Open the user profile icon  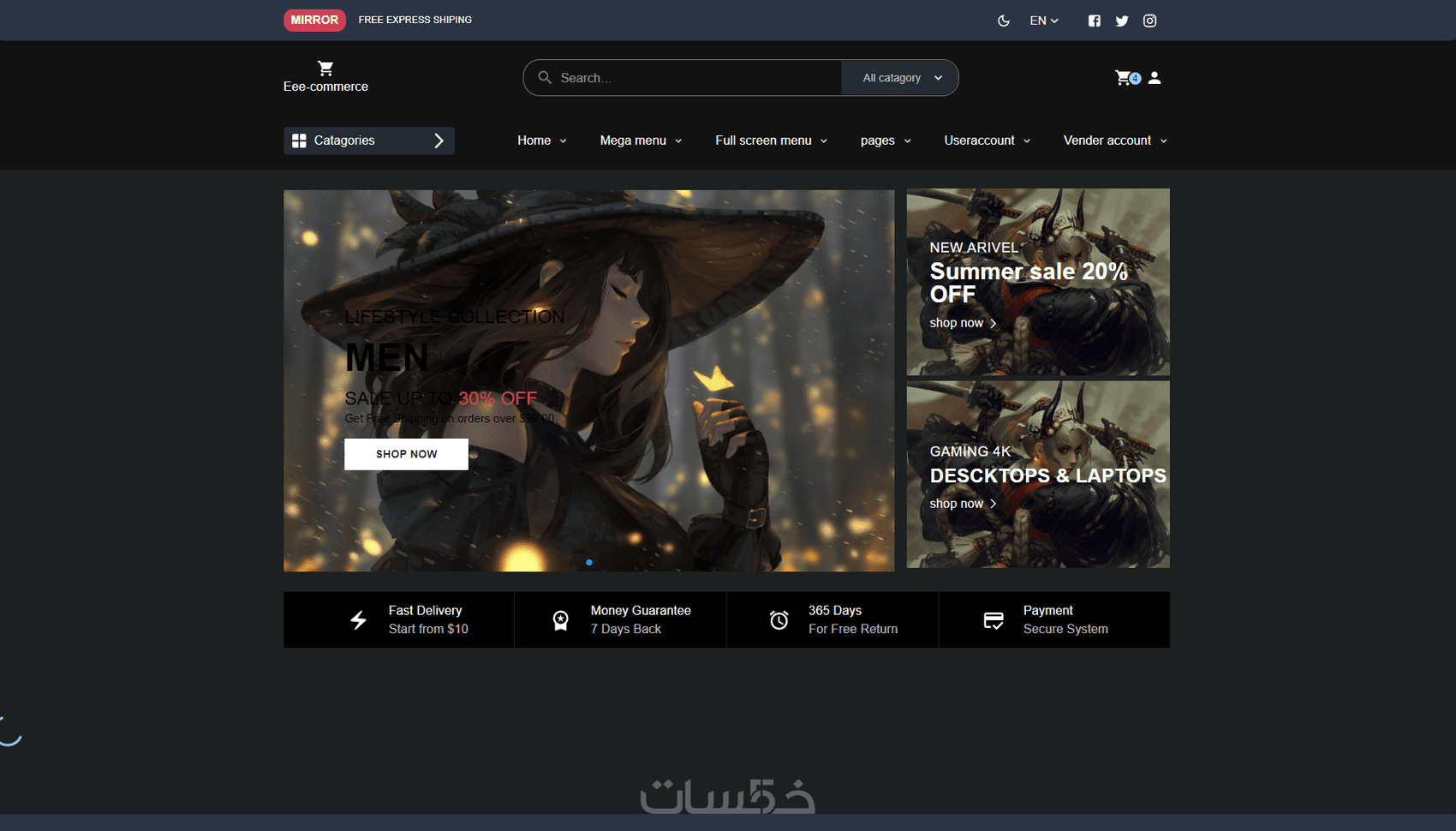point(1155,78)
